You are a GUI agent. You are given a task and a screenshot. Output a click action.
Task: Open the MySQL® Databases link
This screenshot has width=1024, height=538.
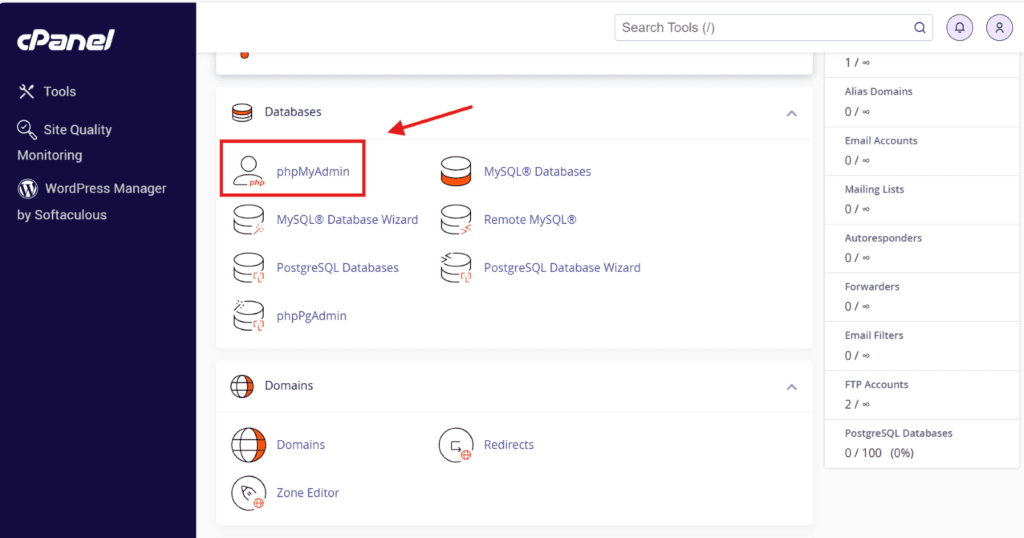click(537, 171)
